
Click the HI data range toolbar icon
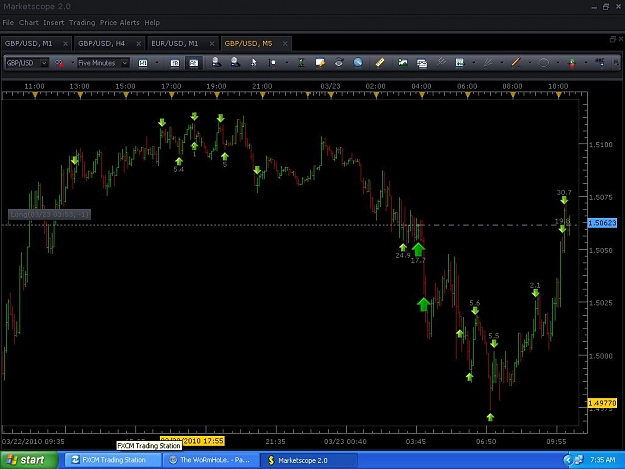coord(143,63)
